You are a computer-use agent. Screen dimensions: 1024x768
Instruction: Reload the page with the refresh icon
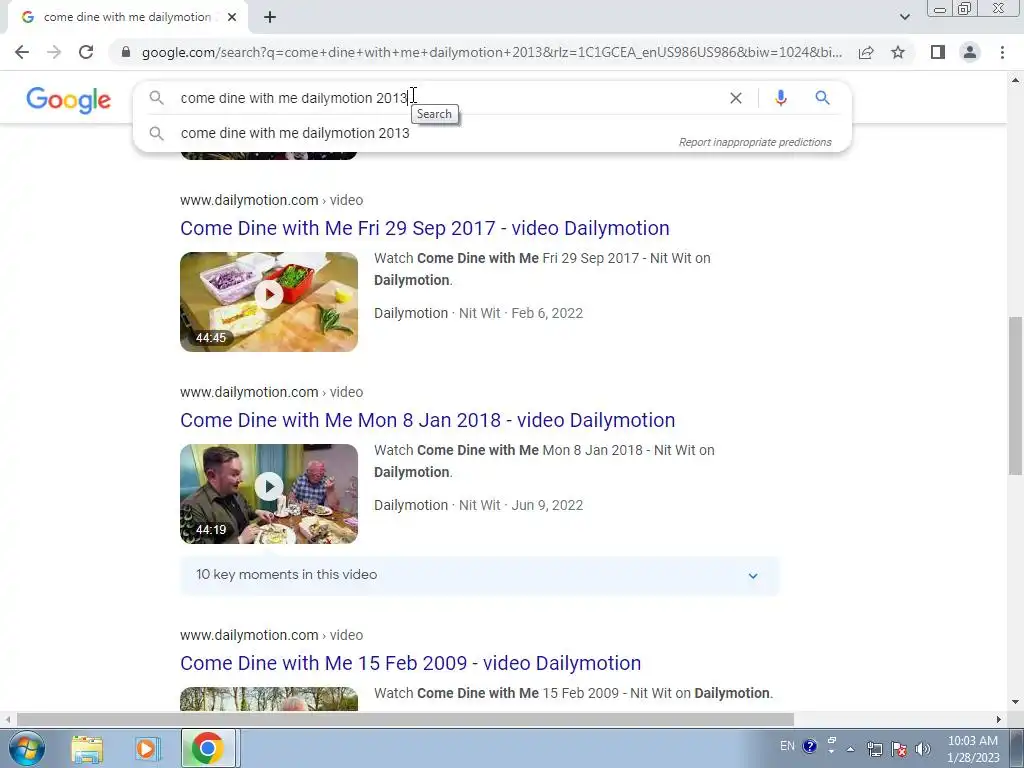click(x=86, y=52)
